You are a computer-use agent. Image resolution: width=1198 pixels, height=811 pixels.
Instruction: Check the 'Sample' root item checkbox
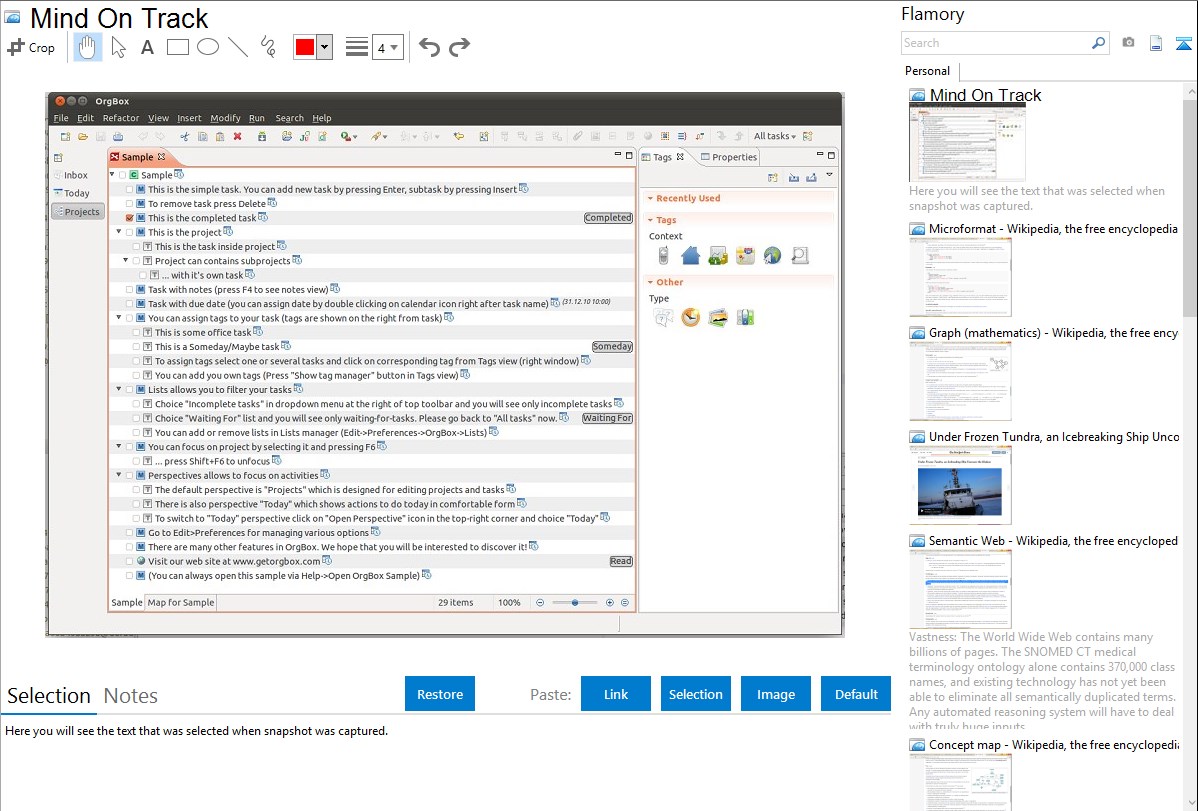(x=122, y=175)
